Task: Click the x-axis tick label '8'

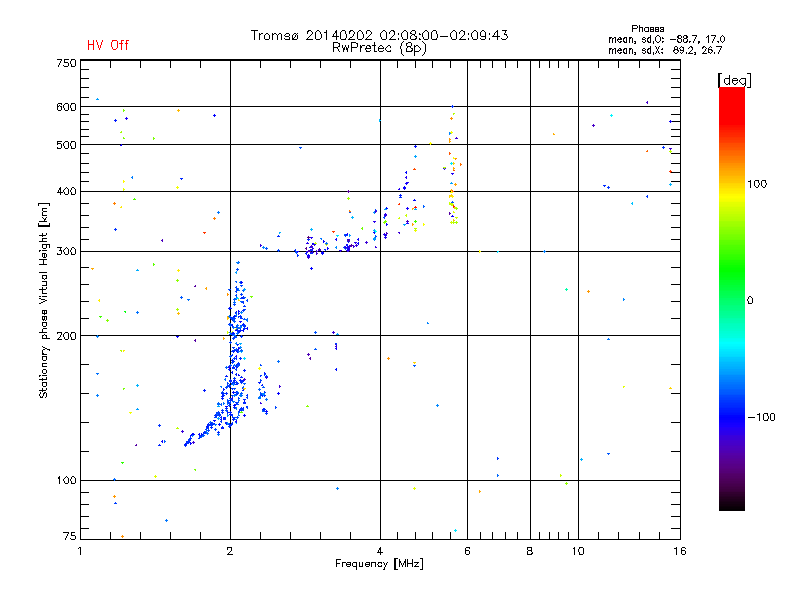Action: pos(530,551)
